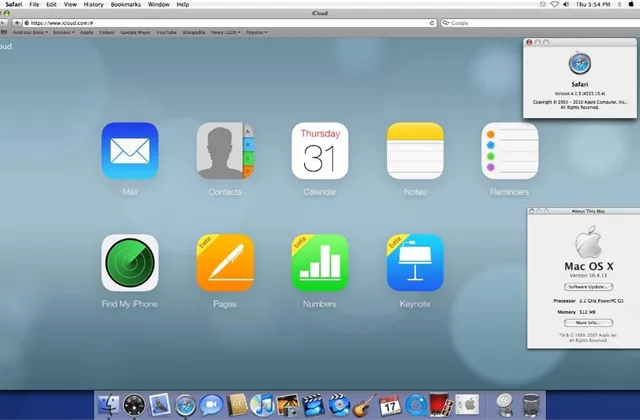Open the Keynote beta app
This screenshot has height=420, width=640.
(x=415, y=263)
